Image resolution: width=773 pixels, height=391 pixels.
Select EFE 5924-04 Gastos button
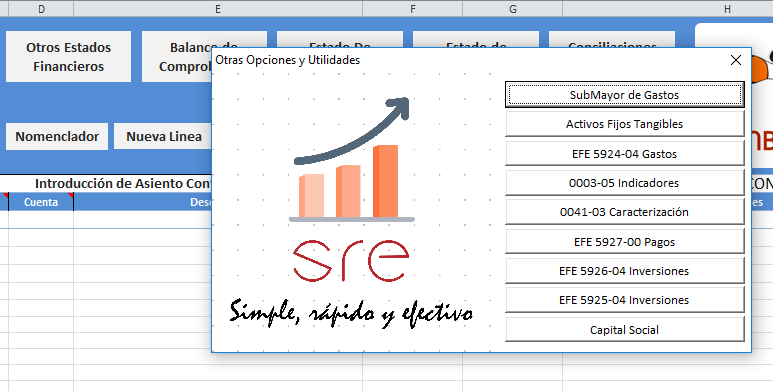coord(625,153)
